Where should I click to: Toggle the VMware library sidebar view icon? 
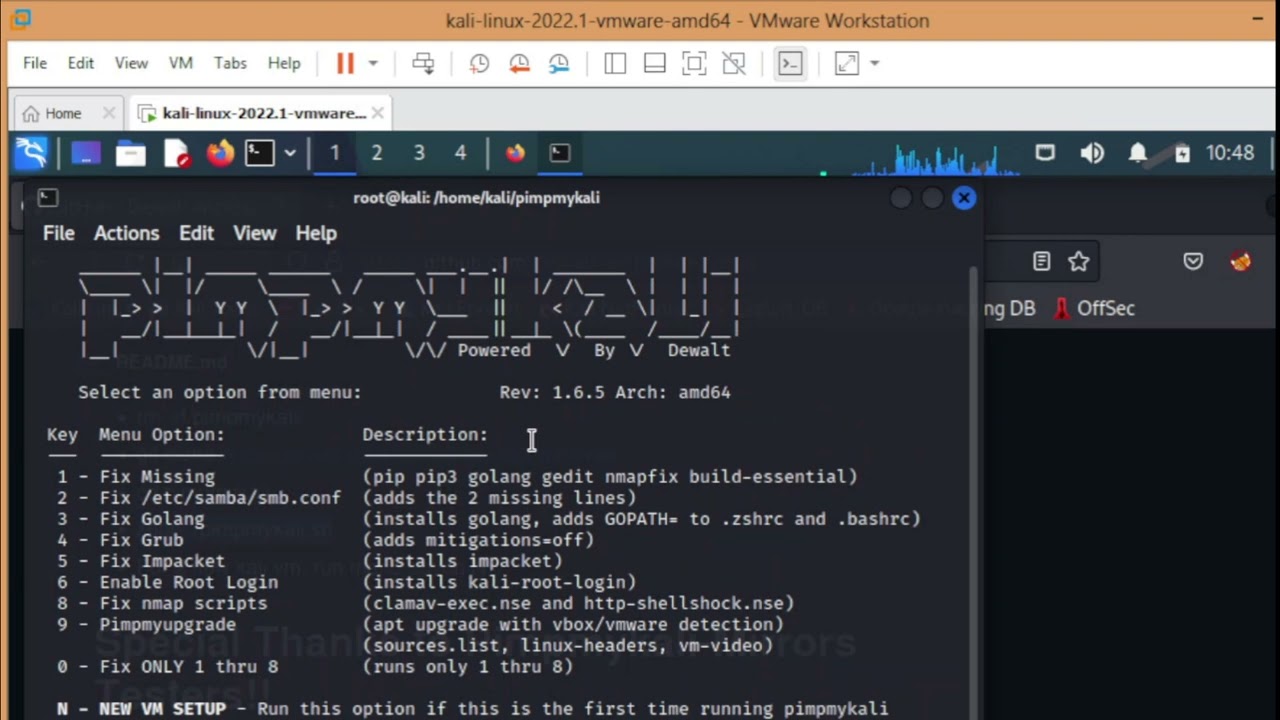click(615, 63)
